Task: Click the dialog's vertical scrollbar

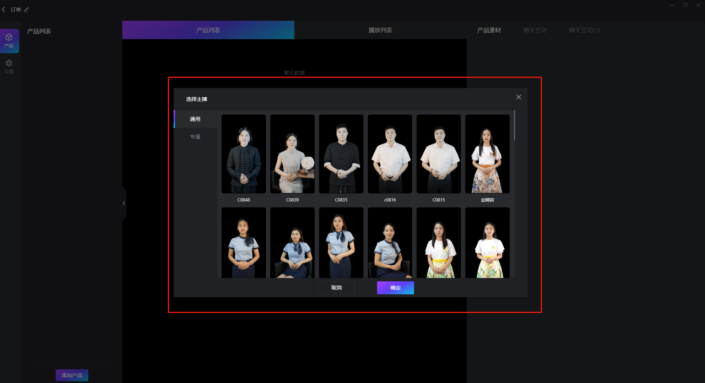Action: [514, 126]
